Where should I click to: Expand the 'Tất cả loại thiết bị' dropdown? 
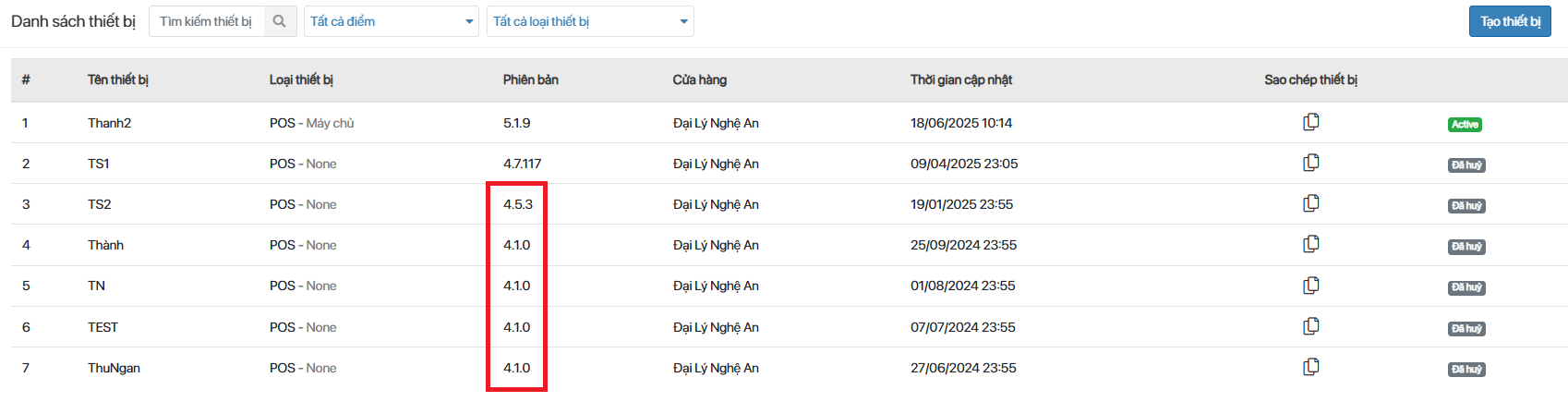pyautogui.click(x=589, y=21)
